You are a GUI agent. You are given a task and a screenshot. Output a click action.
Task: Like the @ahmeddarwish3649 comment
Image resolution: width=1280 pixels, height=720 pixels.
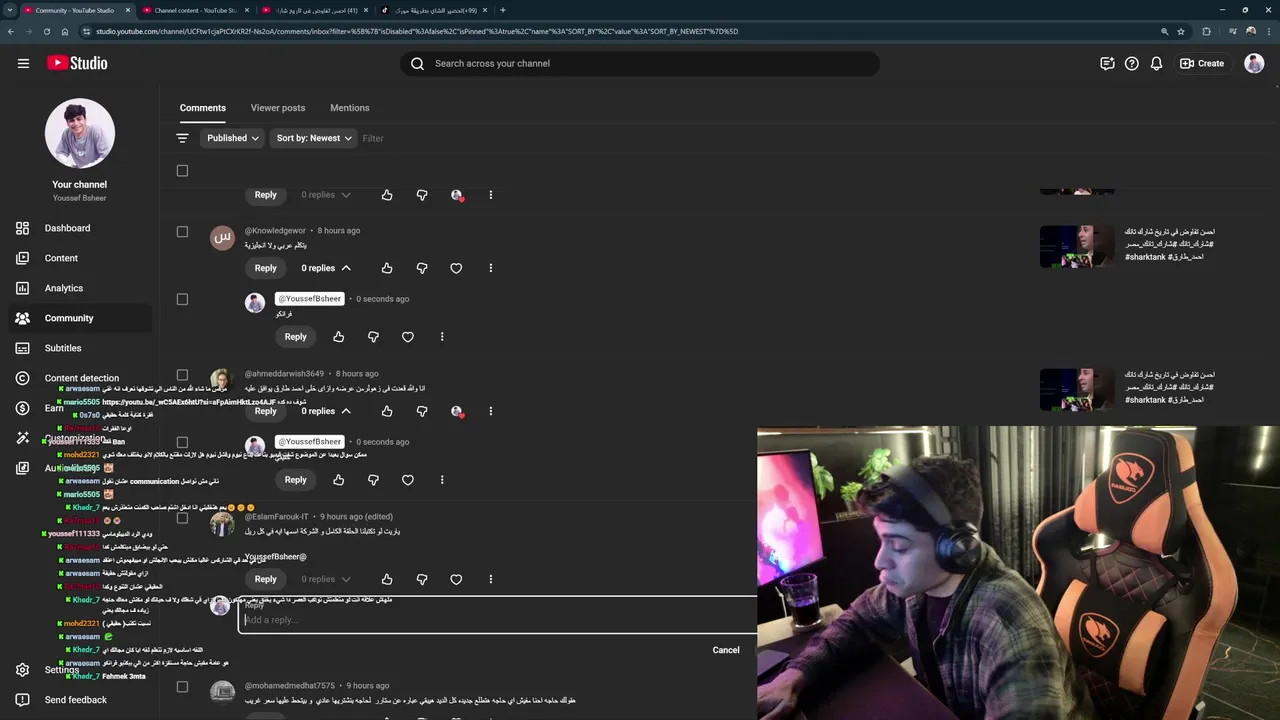(x=387, y=411)
